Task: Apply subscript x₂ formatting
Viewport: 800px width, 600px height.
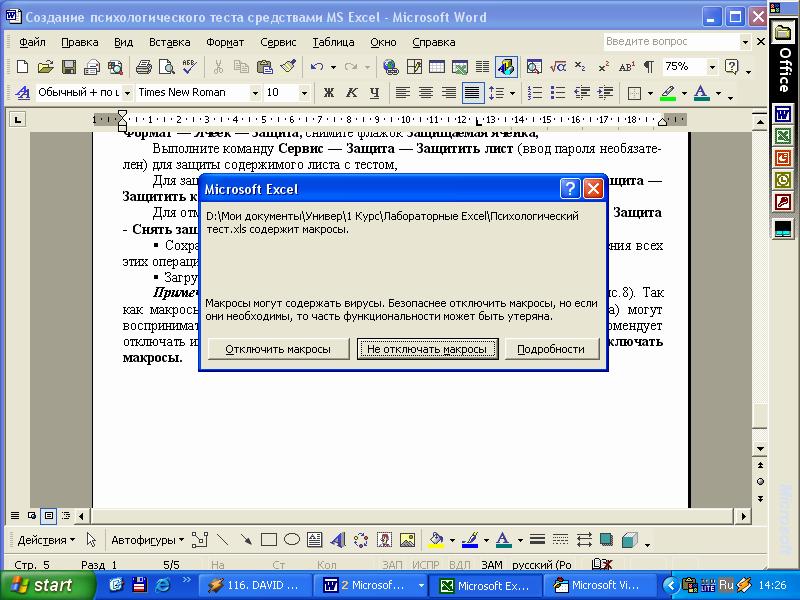Action: tap(580, 67)
